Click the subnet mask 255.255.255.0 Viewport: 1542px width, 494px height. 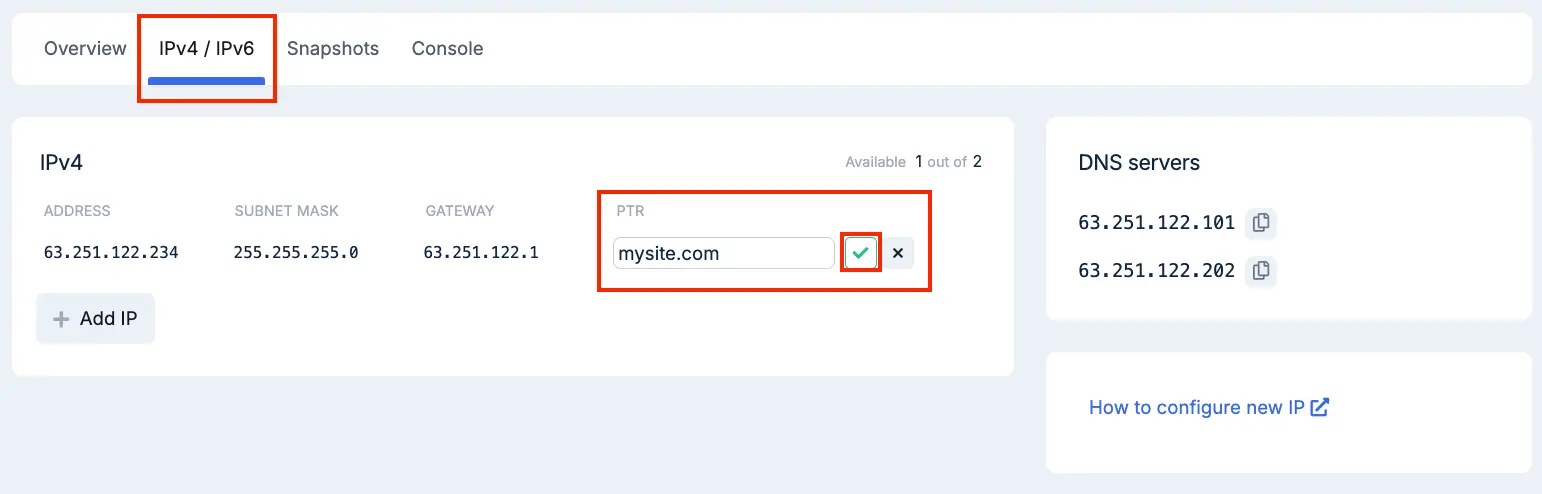pos(296,252)
